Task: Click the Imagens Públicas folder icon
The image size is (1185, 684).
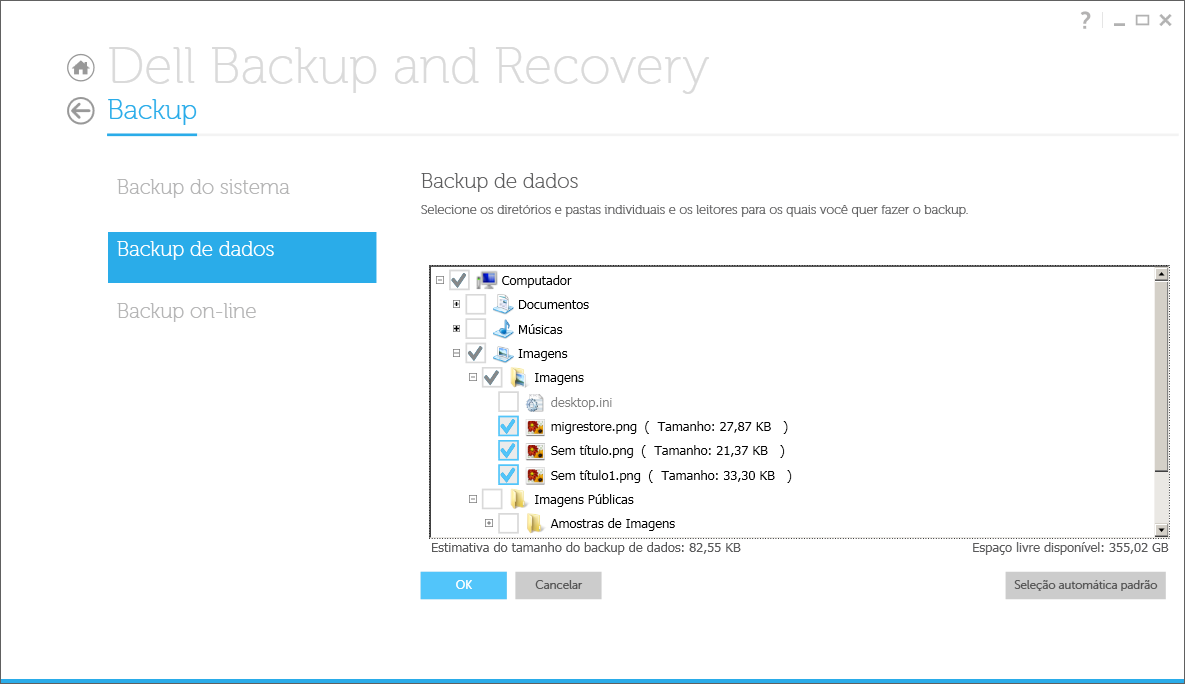Action: [x=518, y=500]
